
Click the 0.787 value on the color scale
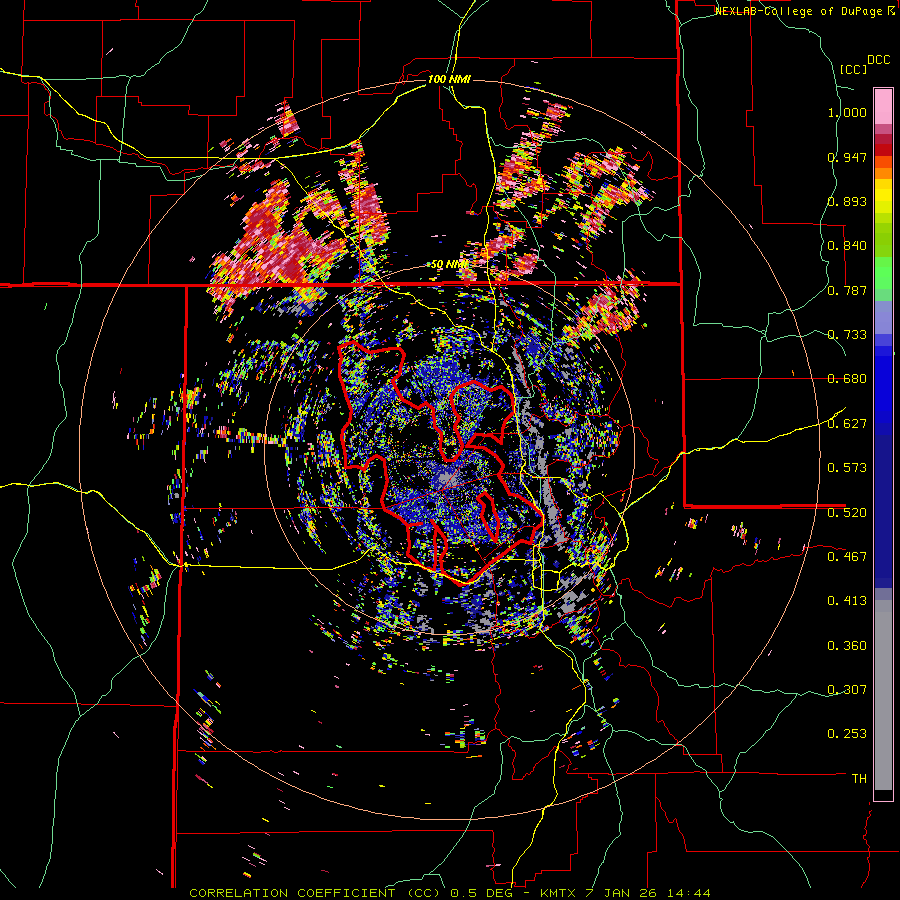pos(847,290)
